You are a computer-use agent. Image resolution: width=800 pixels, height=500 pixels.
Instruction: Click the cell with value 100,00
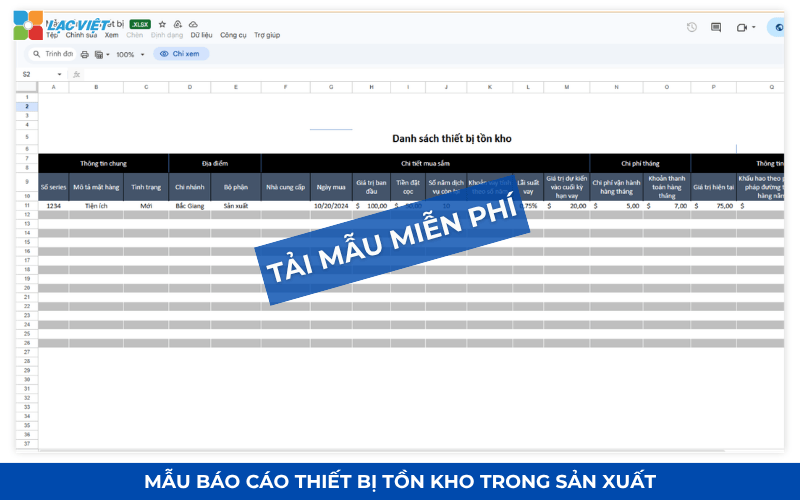[371, 206]
